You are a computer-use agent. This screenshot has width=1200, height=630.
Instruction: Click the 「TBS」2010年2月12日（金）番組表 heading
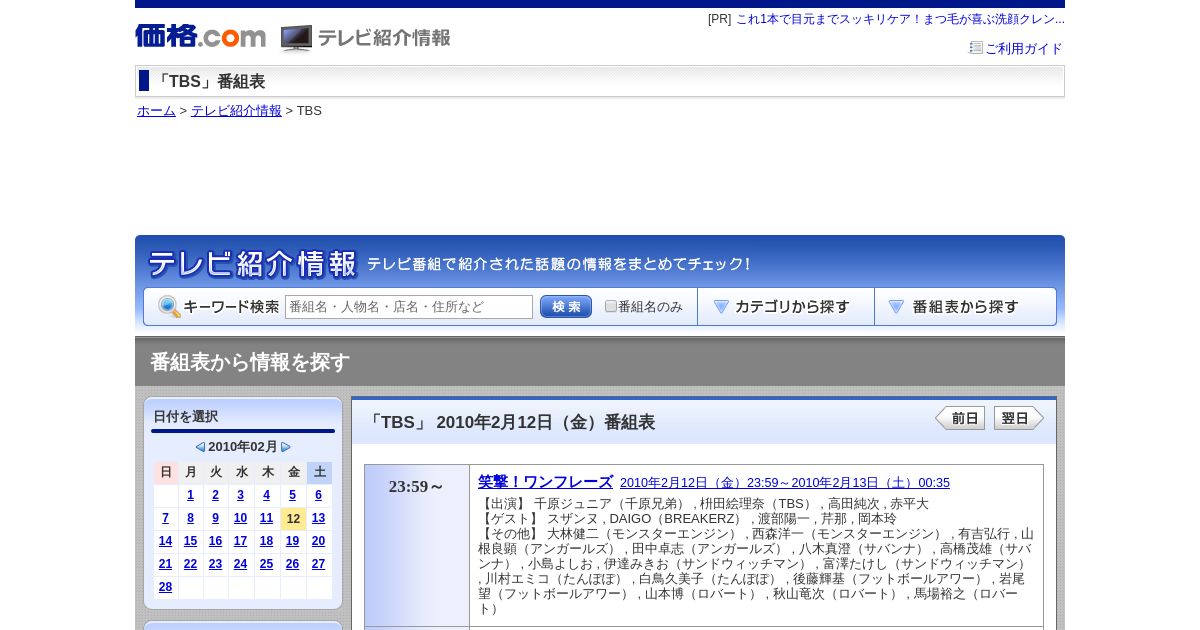pos(510,422)
